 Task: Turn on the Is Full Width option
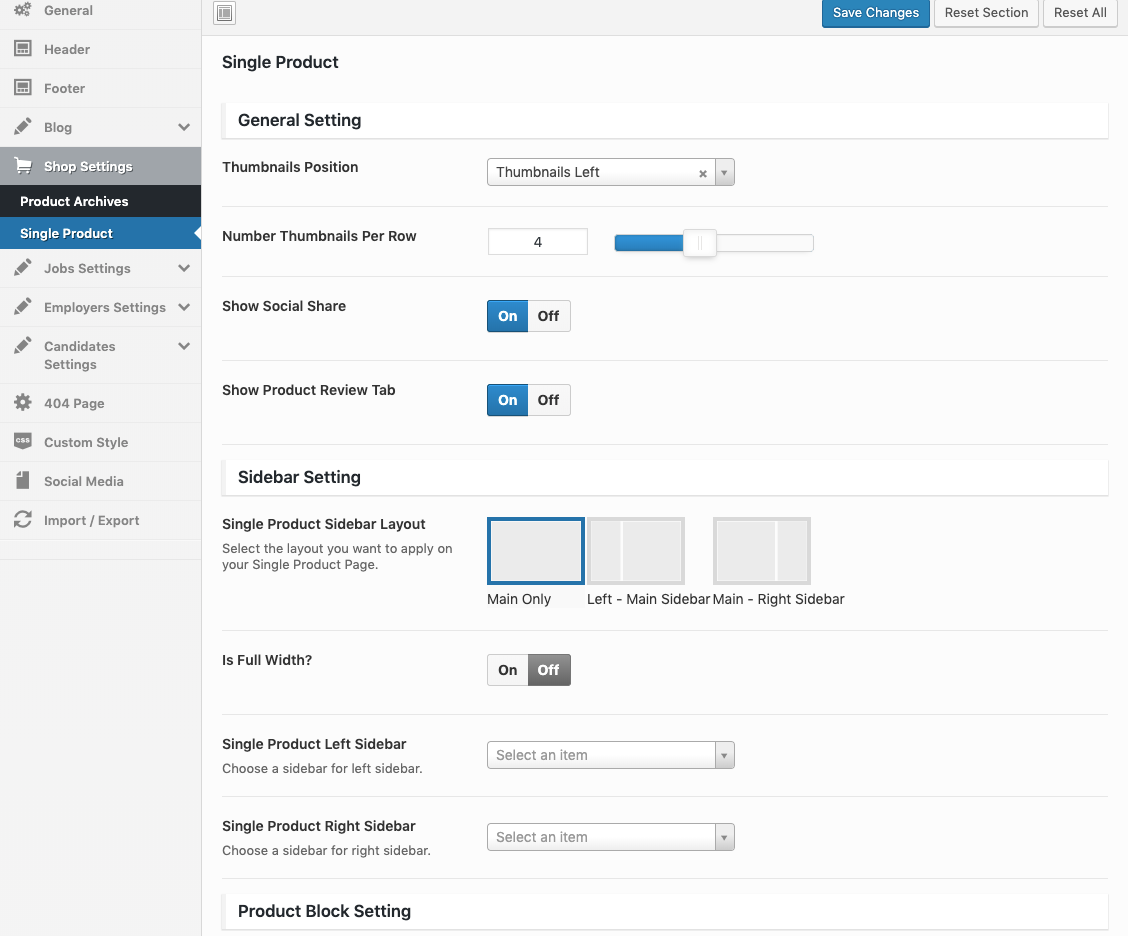(x=508, y=670)
